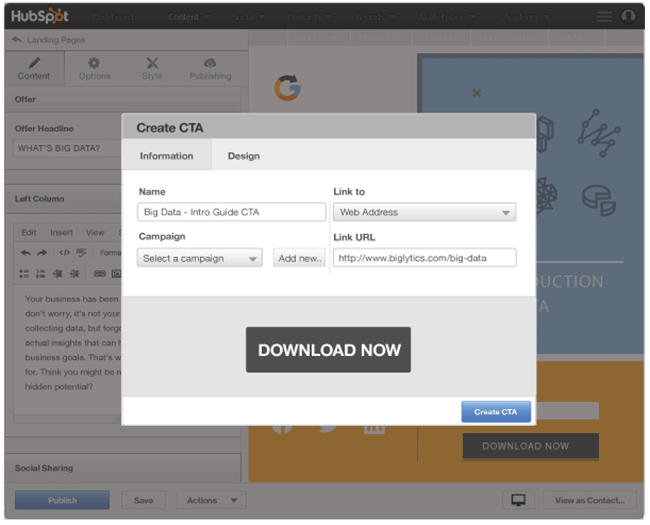The height and width of the screenshot is (525, 650).
Task: Open the editor Edit menu
Action: tap(29, 232)
